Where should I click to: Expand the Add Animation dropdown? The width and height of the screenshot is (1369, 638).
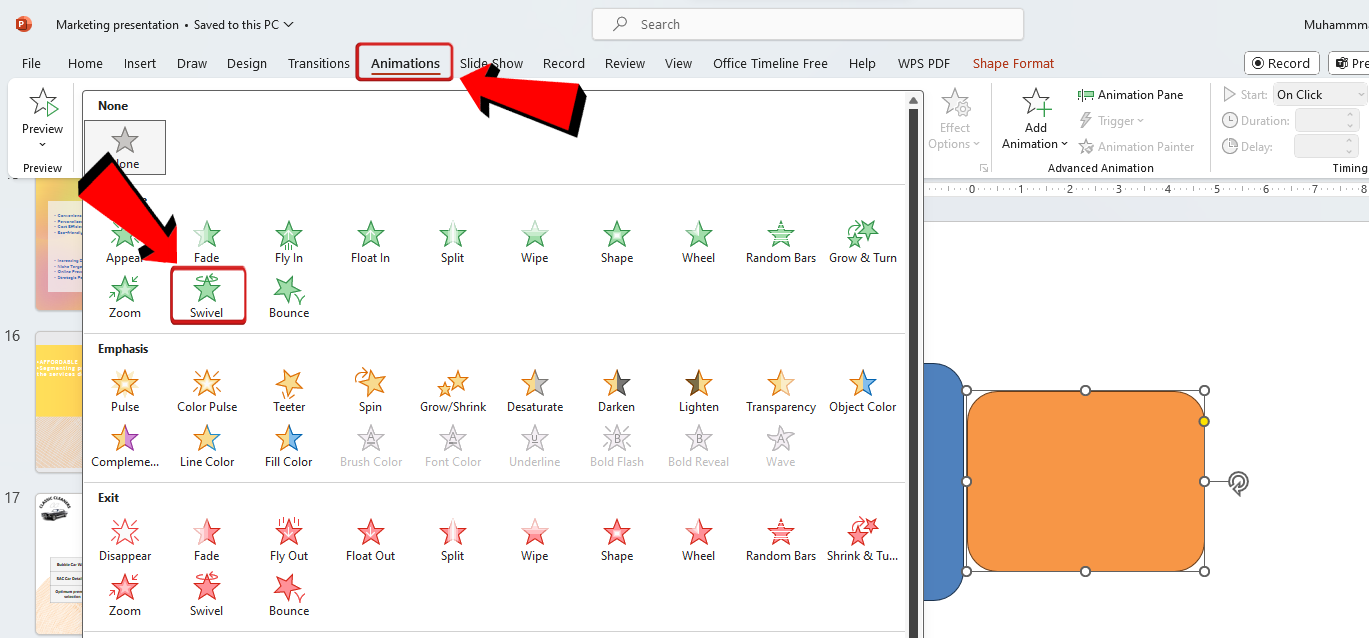1036,144
